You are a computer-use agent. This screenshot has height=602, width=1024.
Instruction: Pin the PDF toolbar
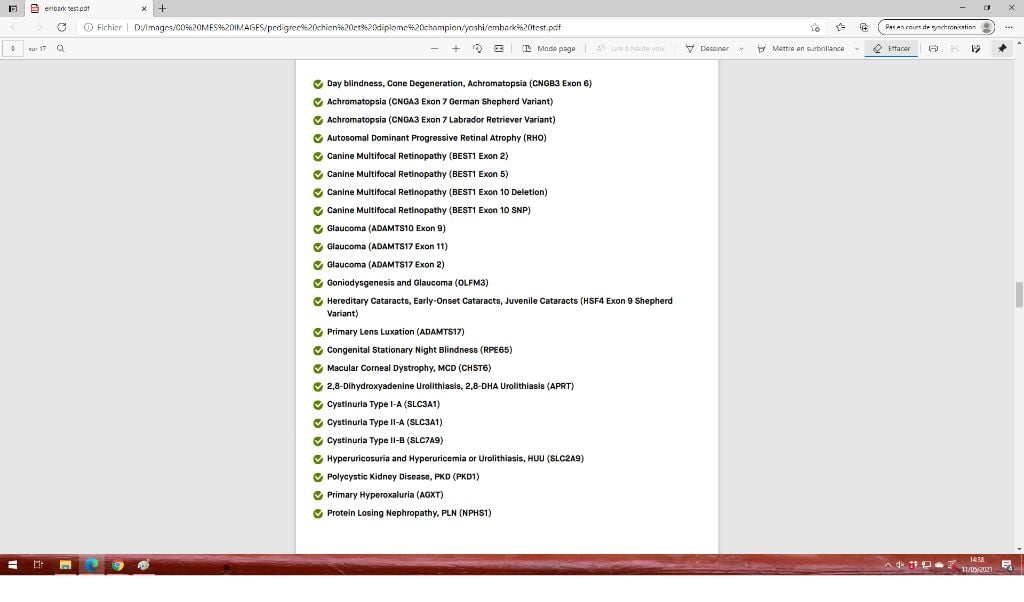click(1002, 48)
